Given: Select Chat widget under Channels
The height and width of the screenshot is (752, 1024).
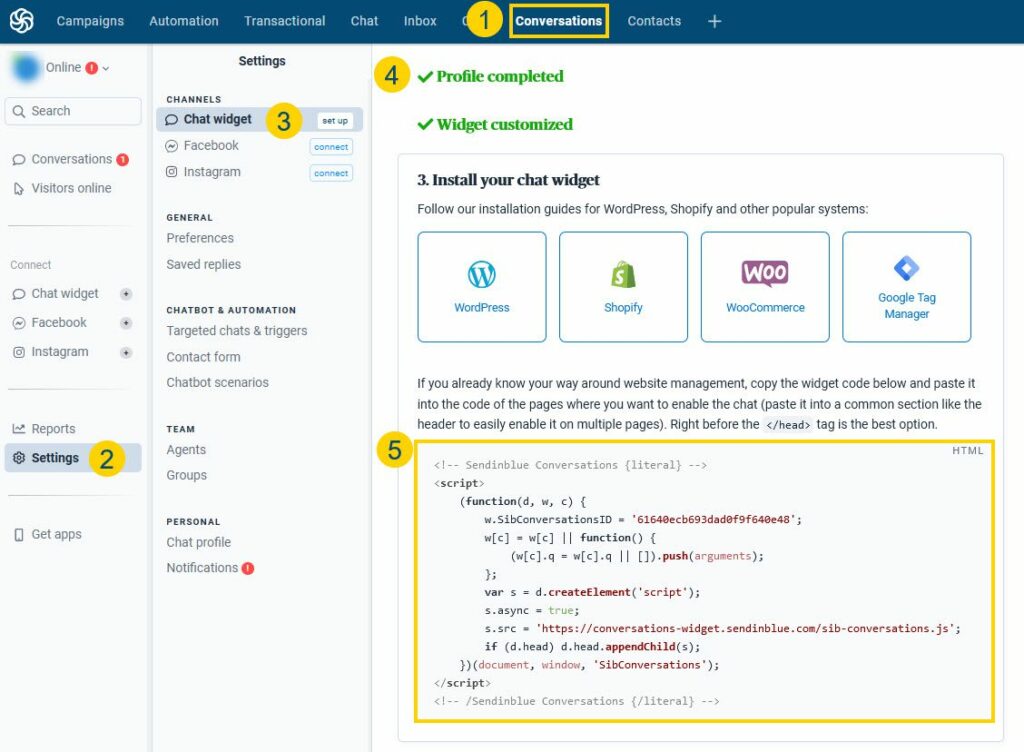Looking at the screenshot, I should click(259, 119).
